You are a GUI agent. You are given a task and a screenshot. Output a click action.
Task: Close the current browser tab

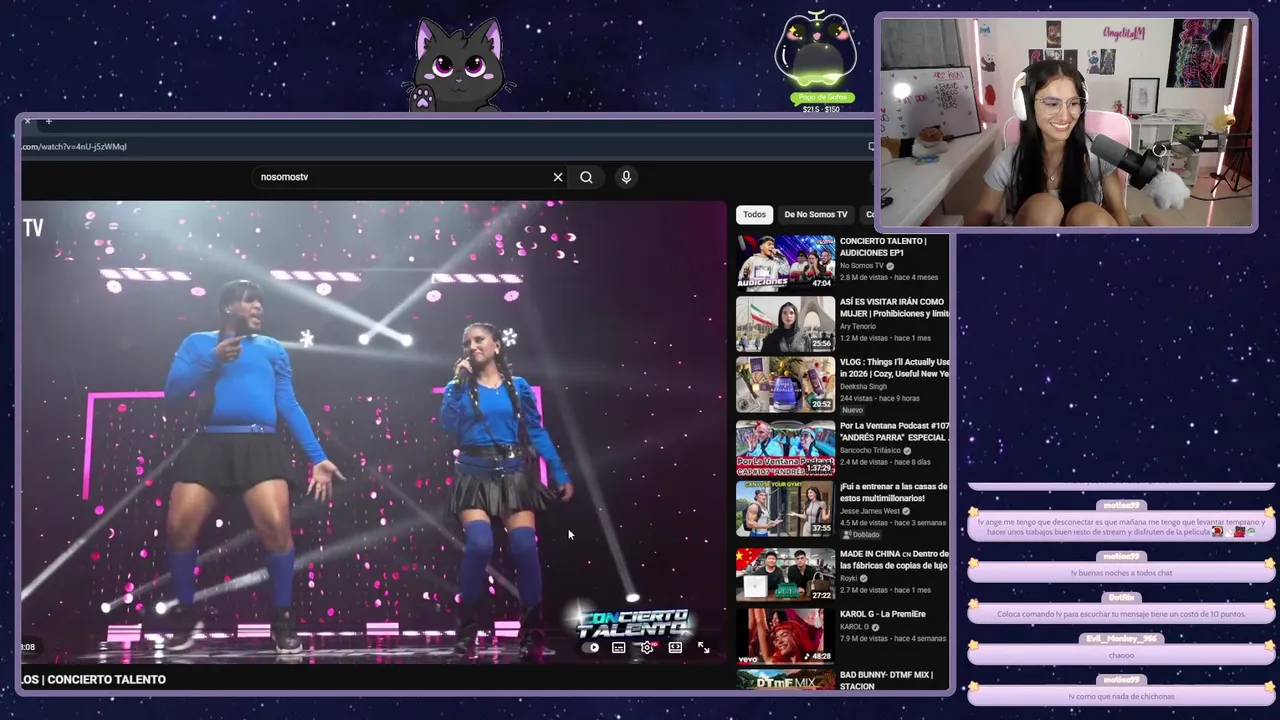[x=27, y=122]
